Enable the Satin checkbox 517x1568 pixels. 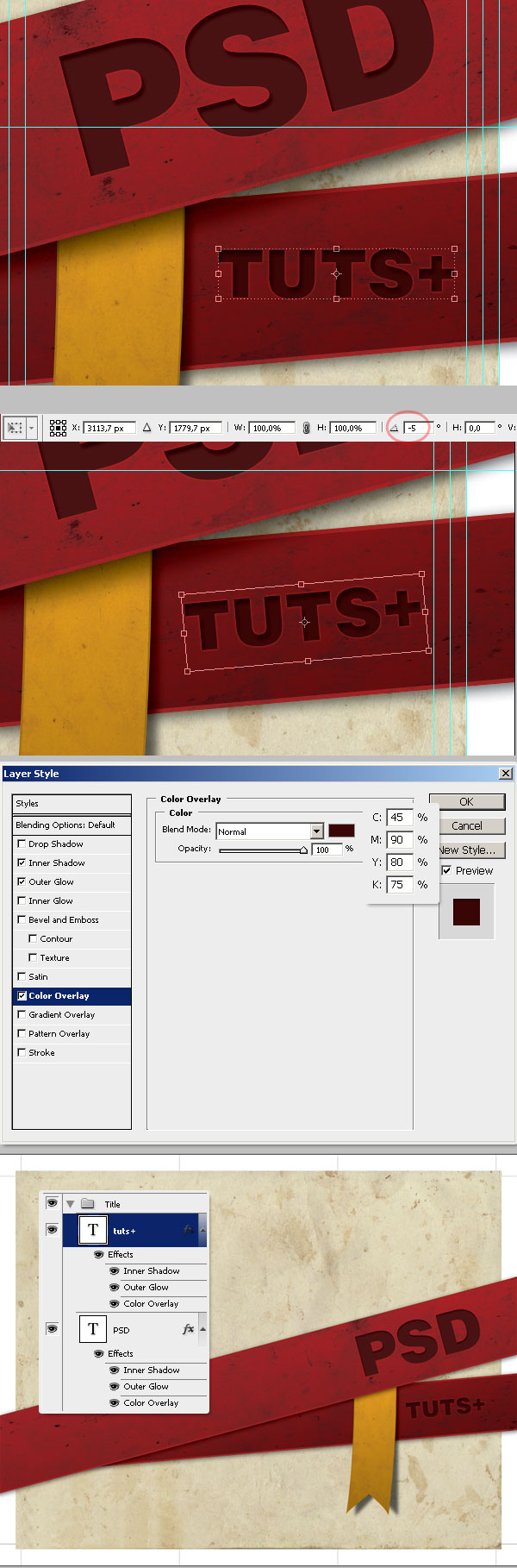[x=22, y=976]
